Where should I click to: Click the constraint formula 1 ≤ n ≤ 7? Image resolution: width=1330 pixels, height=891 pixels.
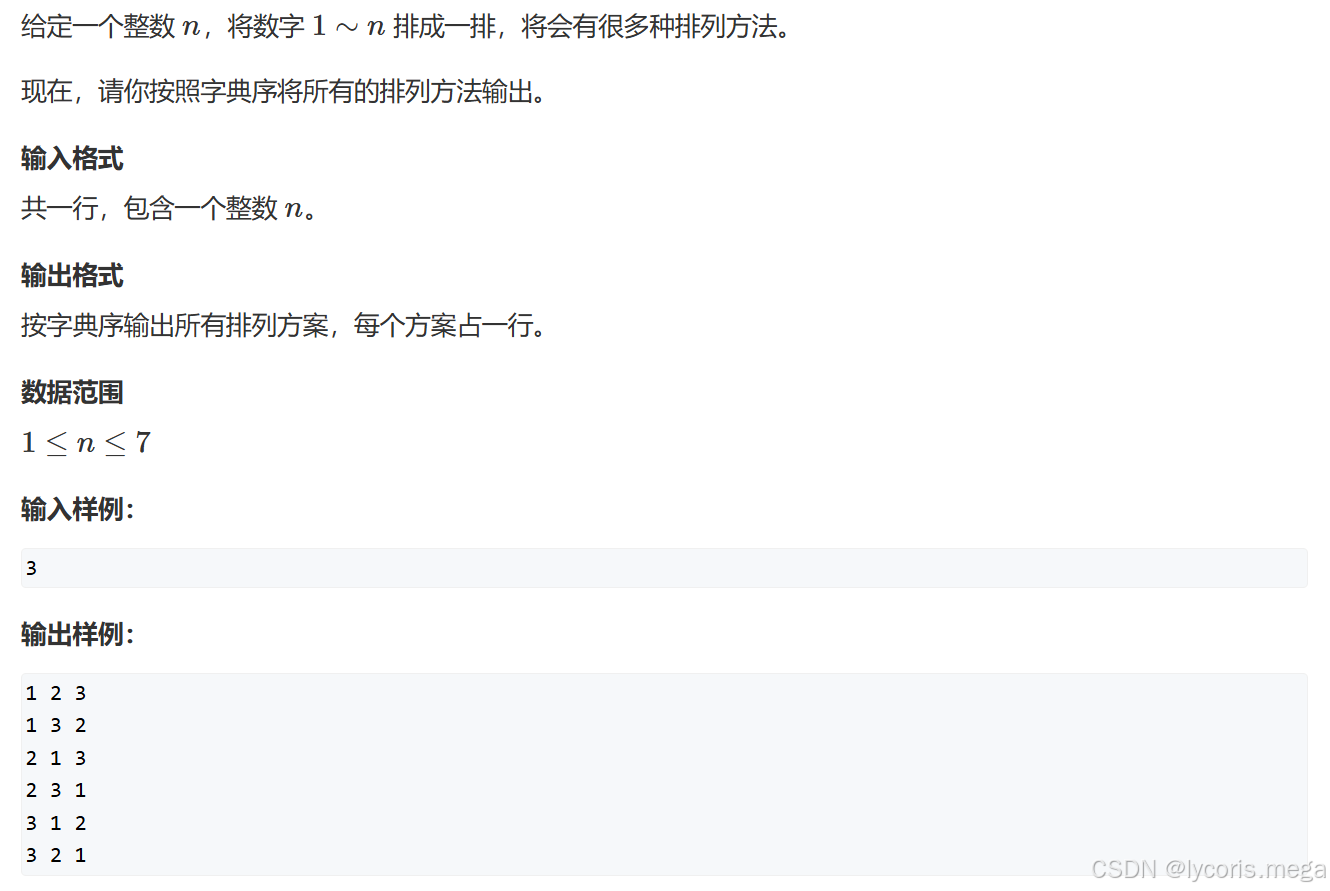pyautogui.click(x=86, y=442)
